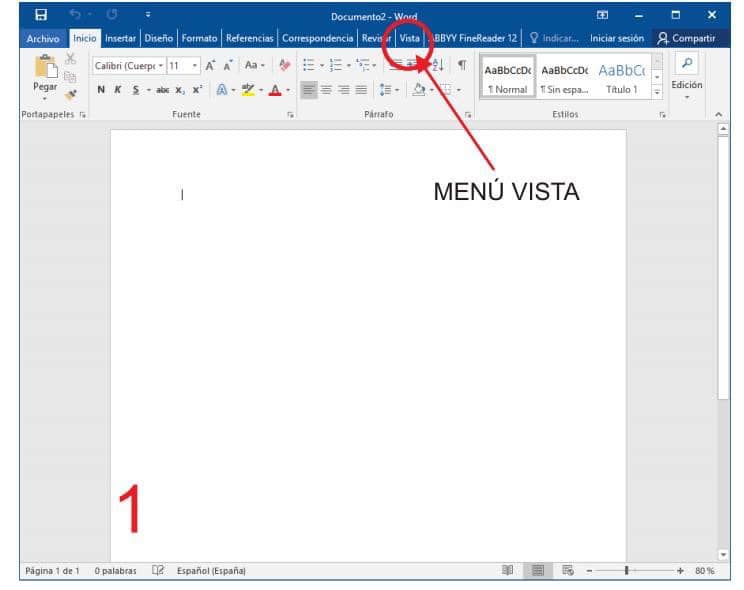Switch to the Correspondencia tab
The image size is (744, 590).
[317, 38]
